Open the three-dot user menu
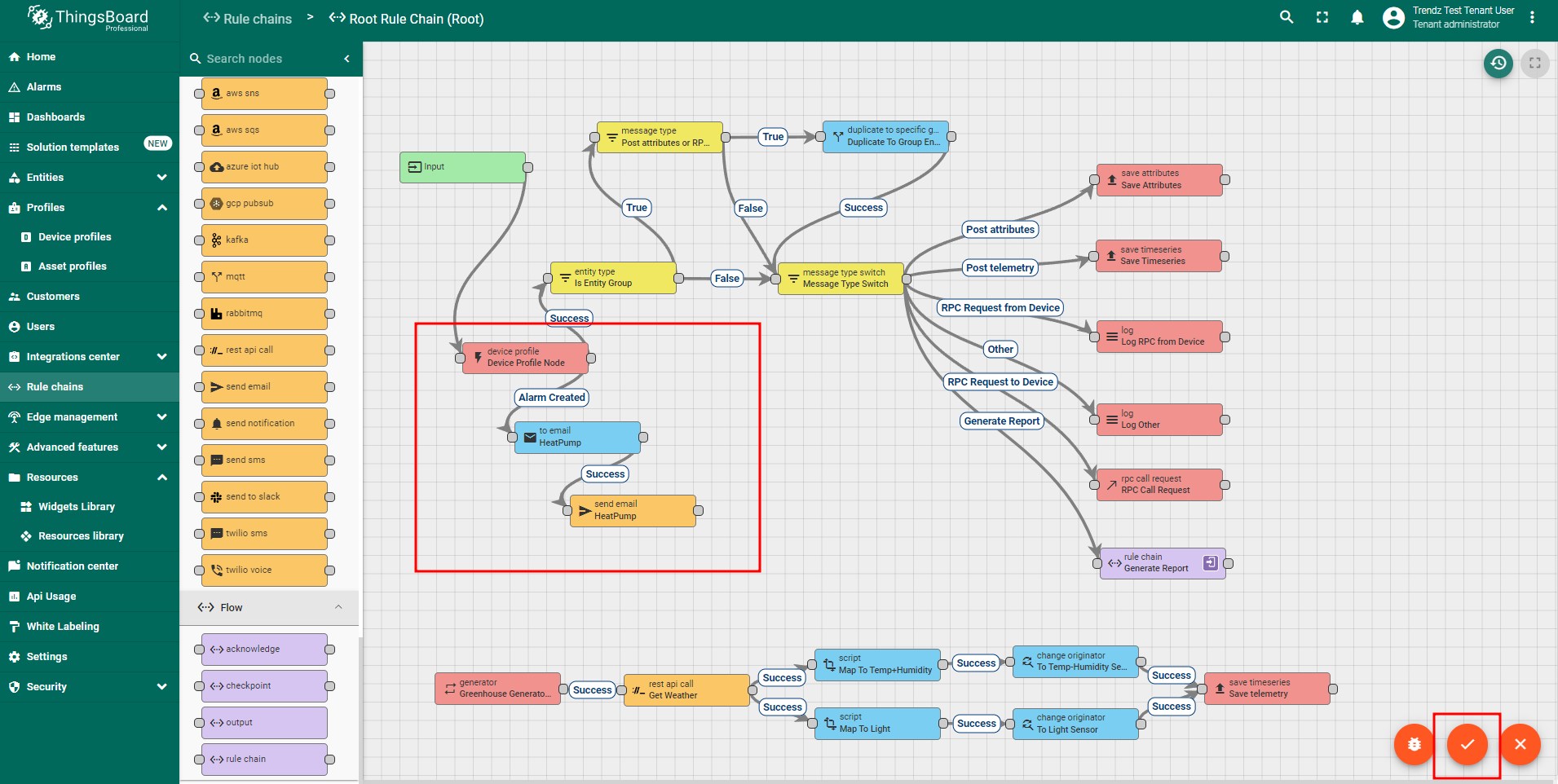This screenshot has height=784, width=1558. (1533, 17)
